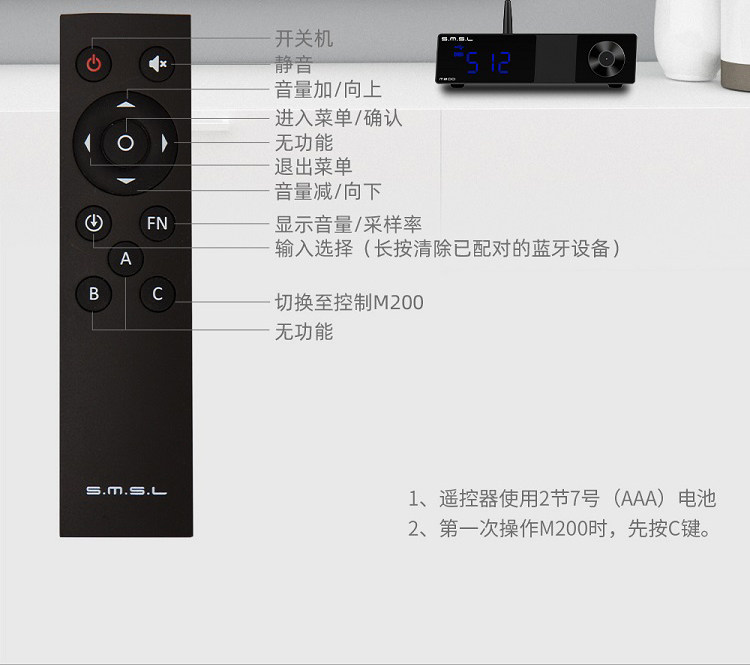Screen dimensions: 750x665
Task: Click the B button on remote
Action: (x=94, y=294)
